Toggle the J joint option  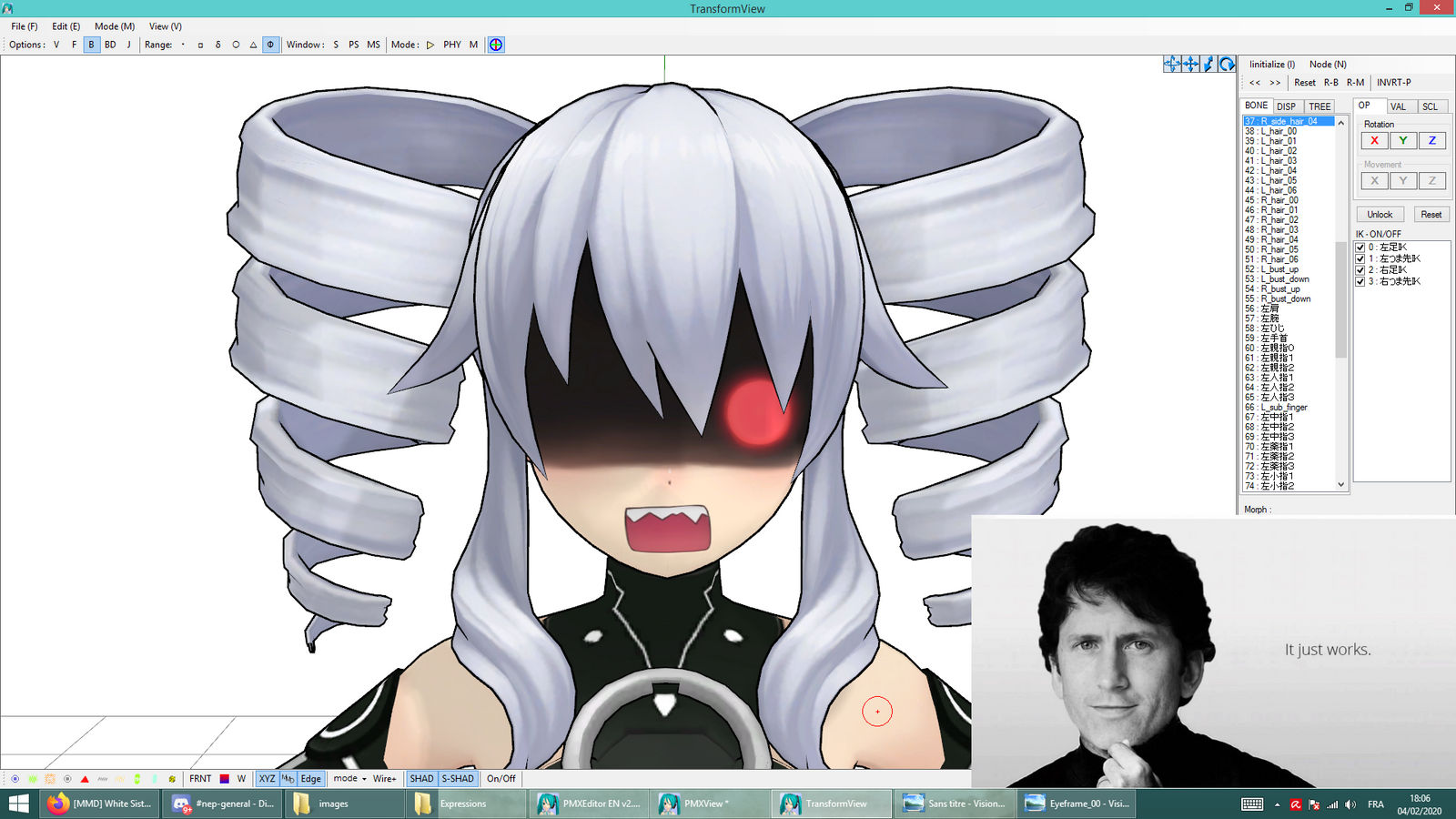pyautogui.click(x=128, y=45)
